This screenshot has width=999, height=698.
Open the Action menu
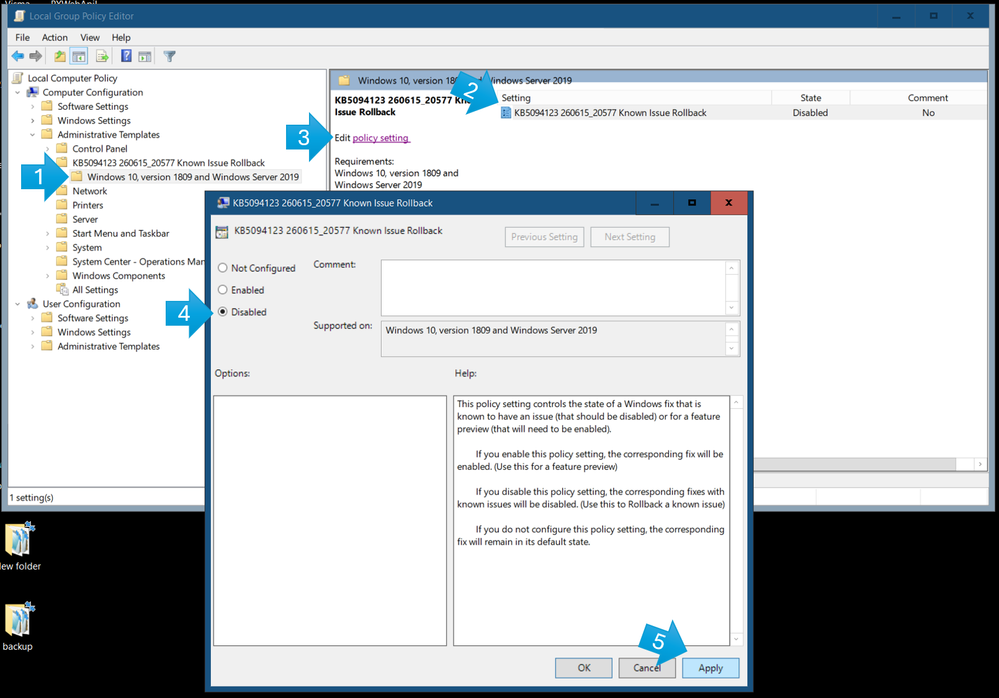(x=55, y=38)
